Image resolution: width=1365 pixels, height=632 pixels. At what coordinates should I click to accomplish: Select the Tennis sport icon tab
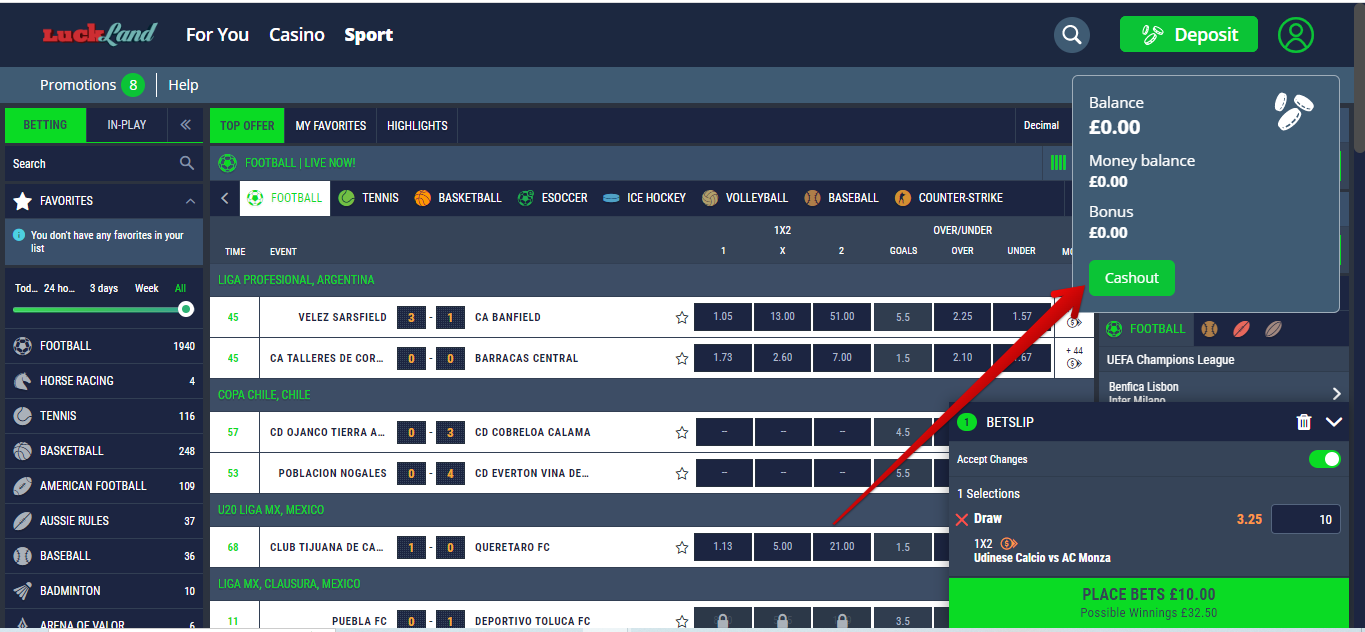click(x=369, y=198)
